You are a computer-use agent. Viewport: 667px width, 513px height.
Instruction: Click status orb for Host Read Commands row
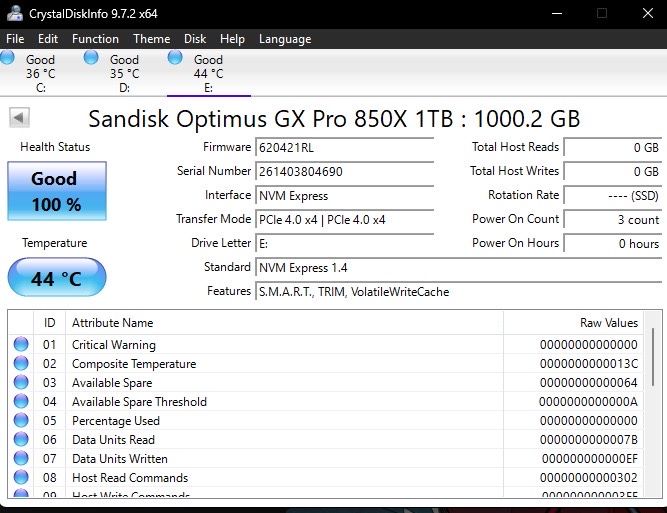21,477
